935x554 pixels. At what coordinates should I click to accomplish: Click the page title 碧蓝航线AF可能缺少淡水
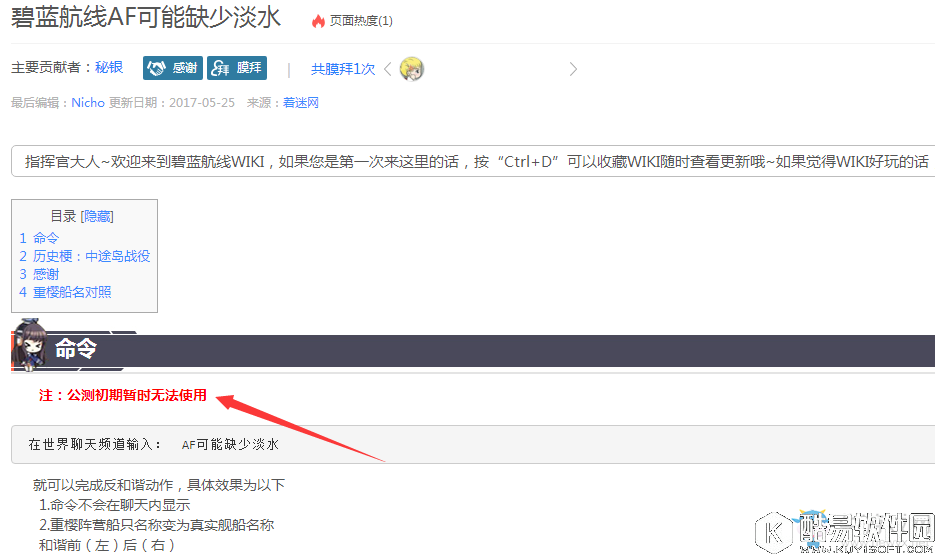pos(145,17)
